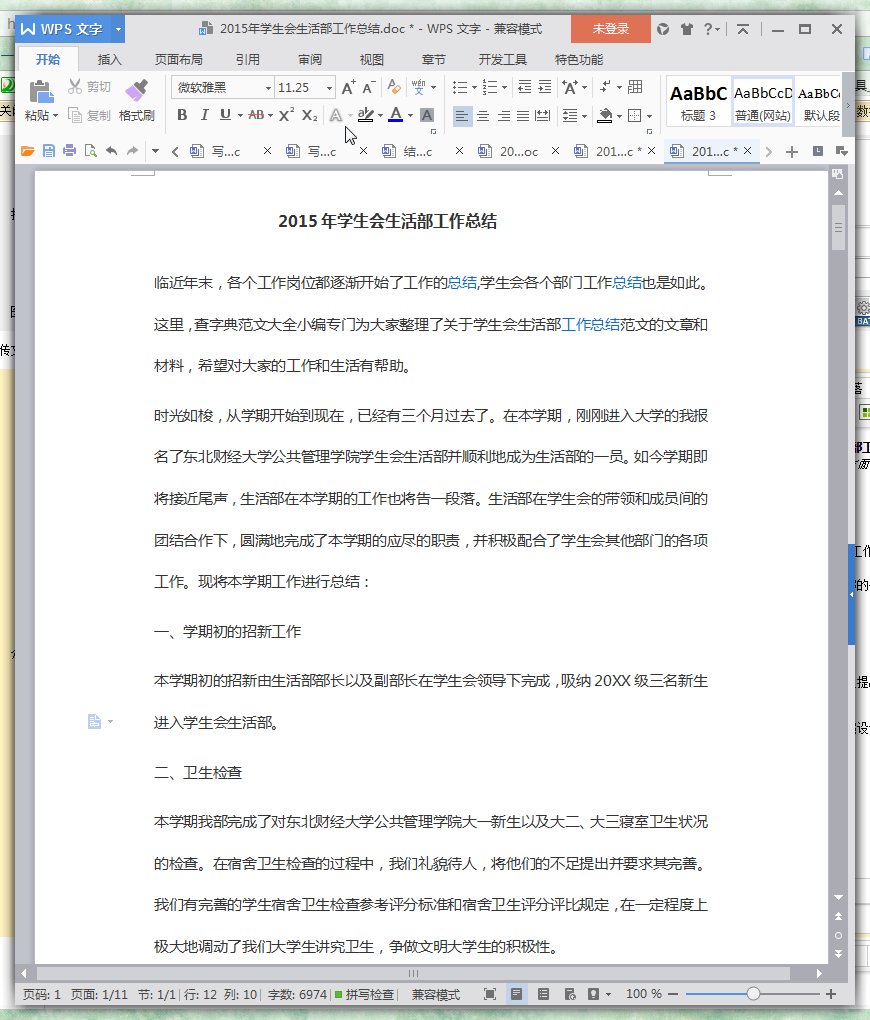Open the 审阅 ribbon tab
This screenshot has width=870, height=1020.
point(310,60)
